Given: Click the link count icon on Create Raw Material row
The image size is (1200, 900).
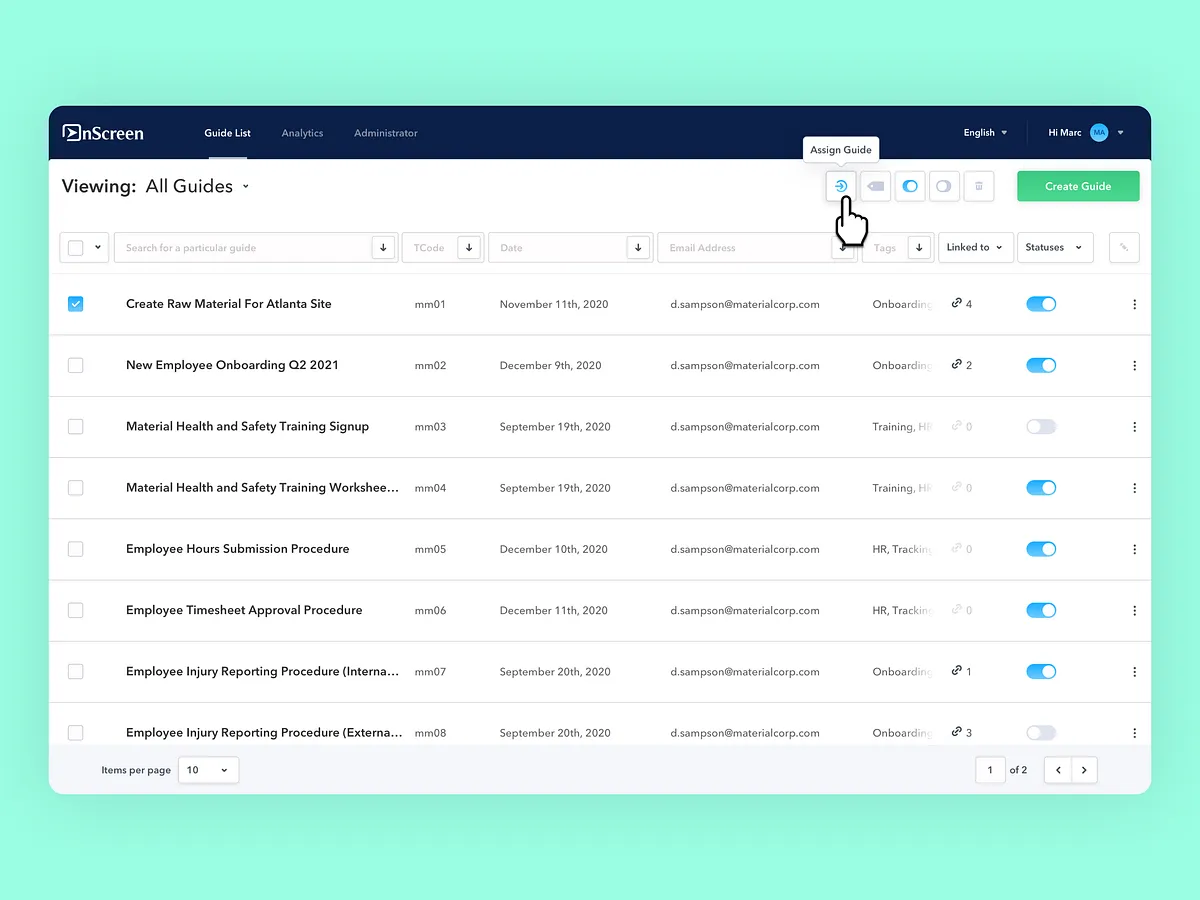Looking at the screenshot, I should [x=958, y=304].
